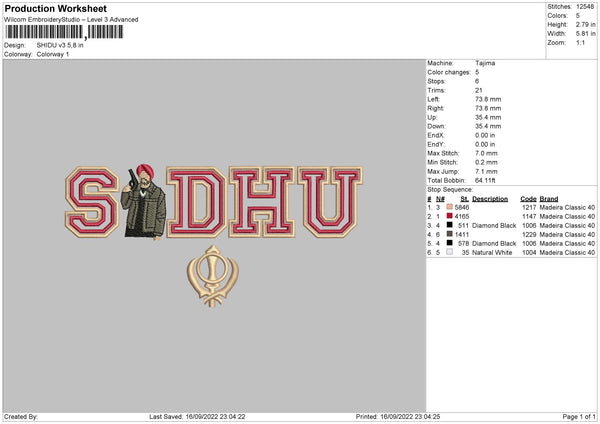
Task: Select the Color changes label
Action: pyautogui.click(x=449, y=72)
